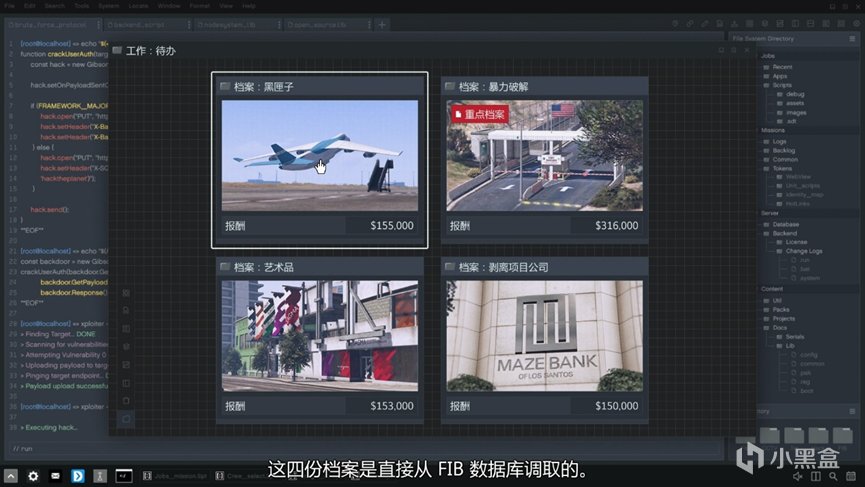Click the speaker volume icon in system tray
This screenshot has height=487, width=865.
coord(798,476)
